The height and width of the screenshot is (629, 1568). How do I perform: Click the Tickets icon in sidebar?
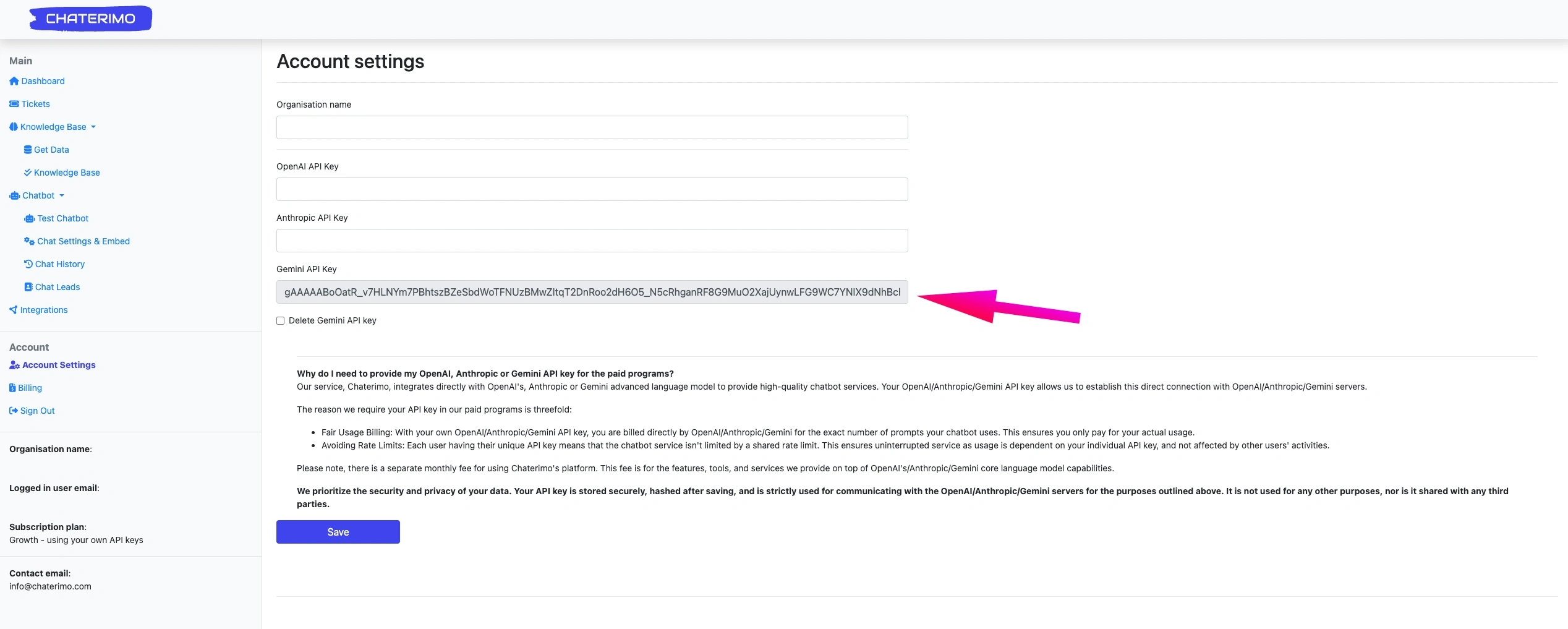(14, 104)
